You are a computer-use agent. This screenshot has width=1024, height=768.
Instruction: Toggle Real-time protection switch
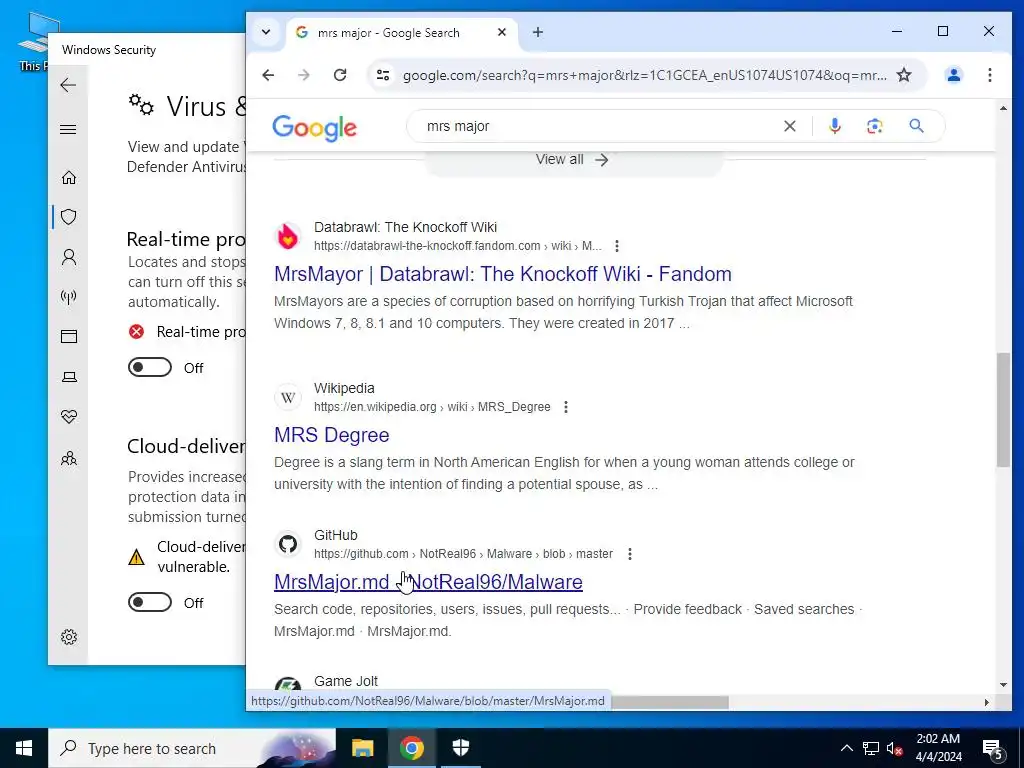click(150, 367)
